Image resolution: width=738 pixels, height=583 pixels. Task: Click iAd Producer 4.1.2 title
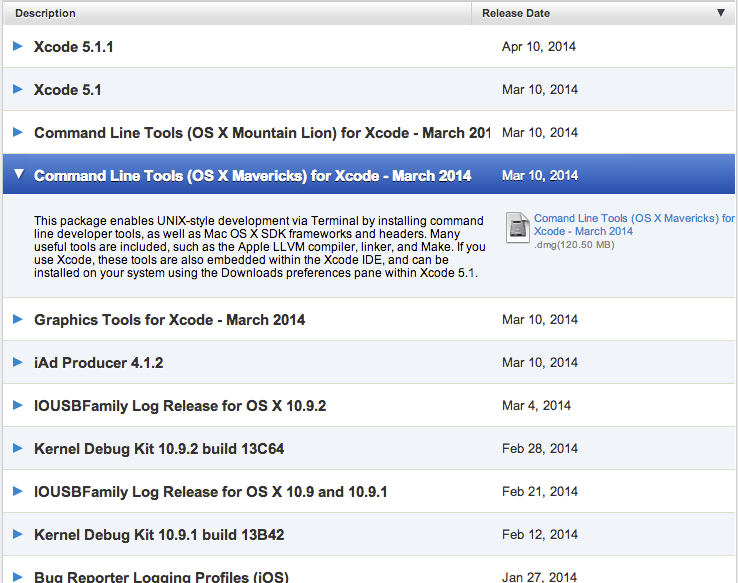click(98, 363)
